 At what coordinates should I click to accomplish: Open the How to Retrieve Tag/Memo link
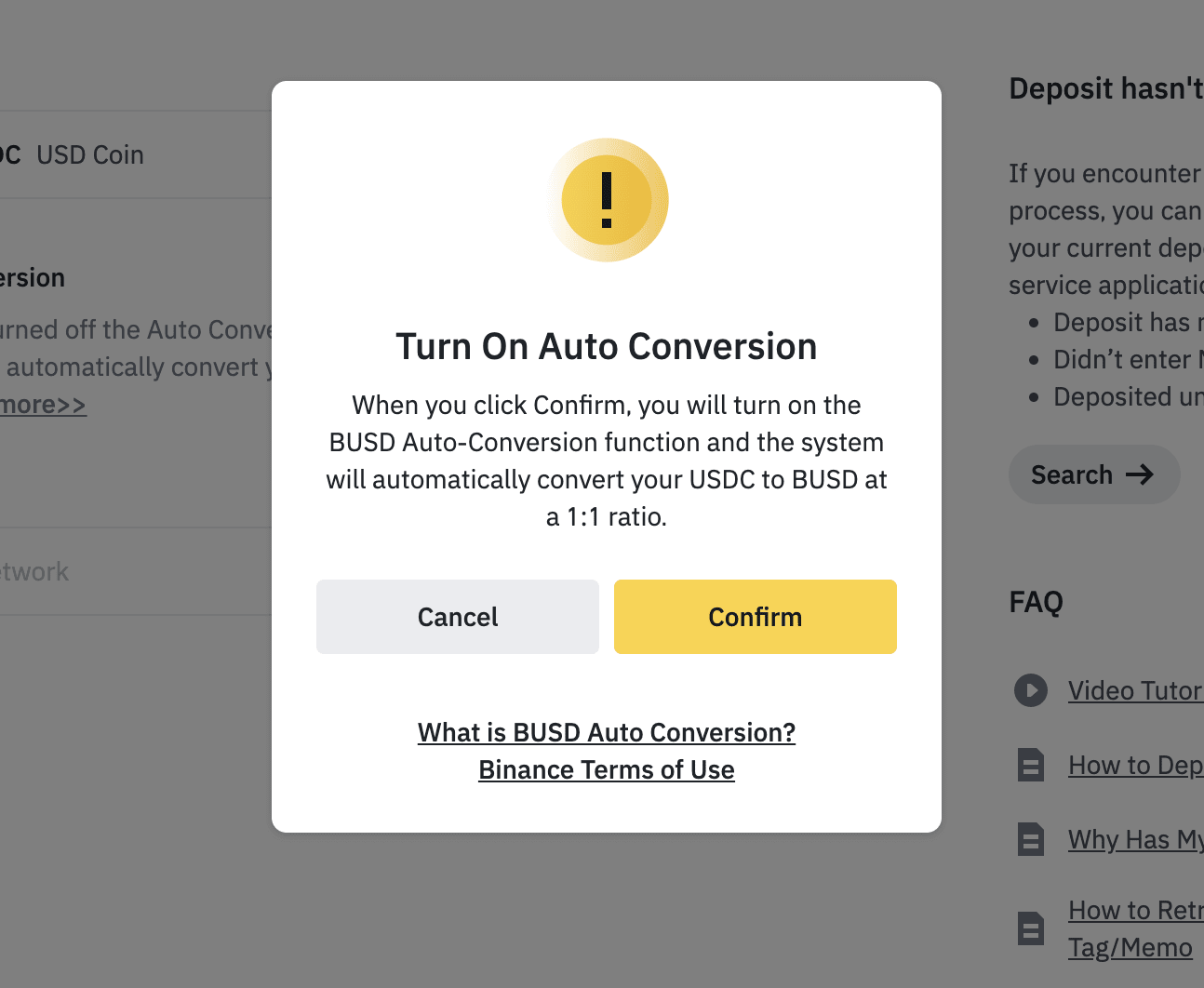point(1135,911)
